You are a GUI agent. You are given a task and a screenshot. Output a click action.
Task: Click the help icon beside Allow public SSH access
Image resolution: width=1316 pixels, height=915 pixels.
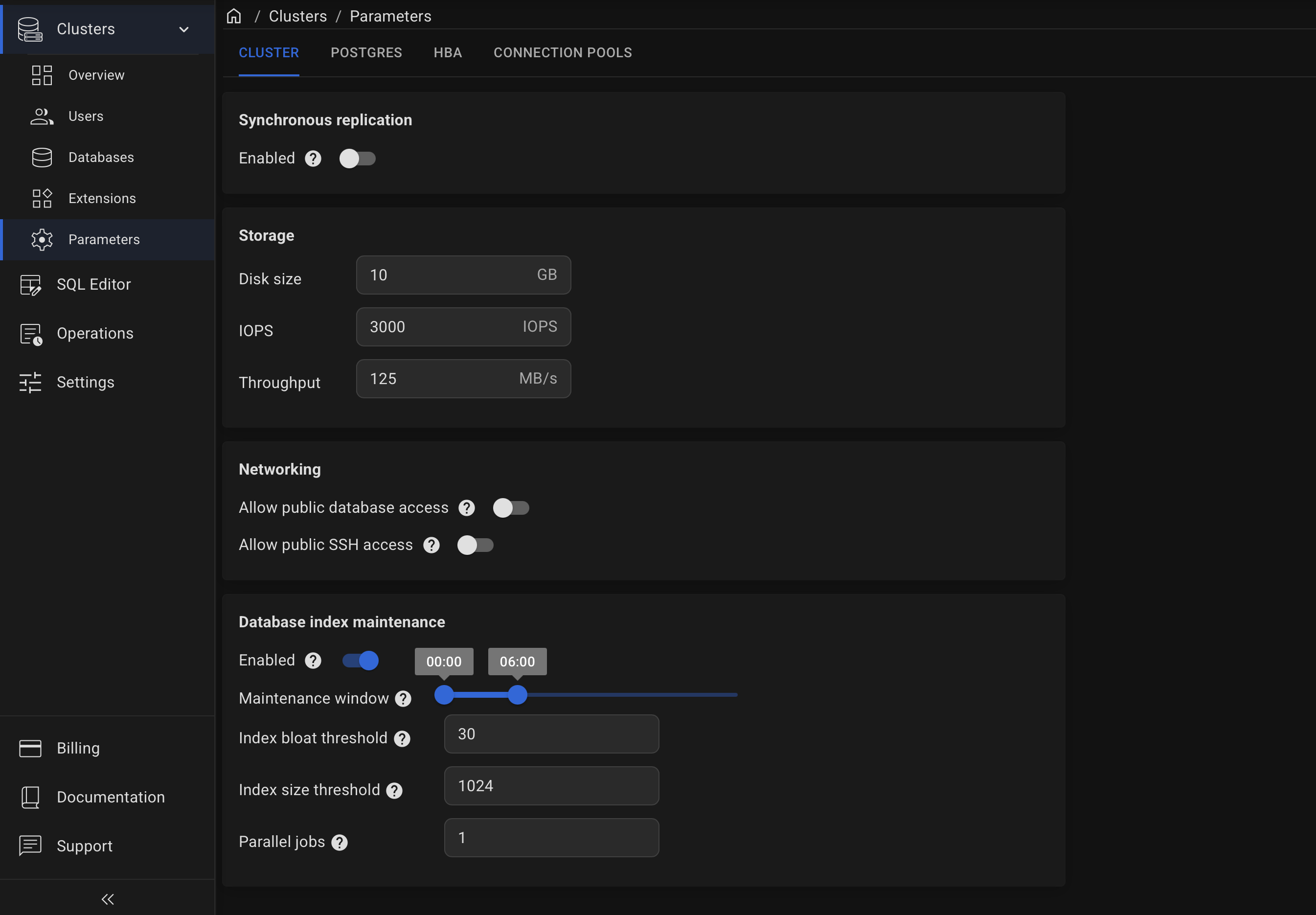pyautogui.click(x=431, y=545)
